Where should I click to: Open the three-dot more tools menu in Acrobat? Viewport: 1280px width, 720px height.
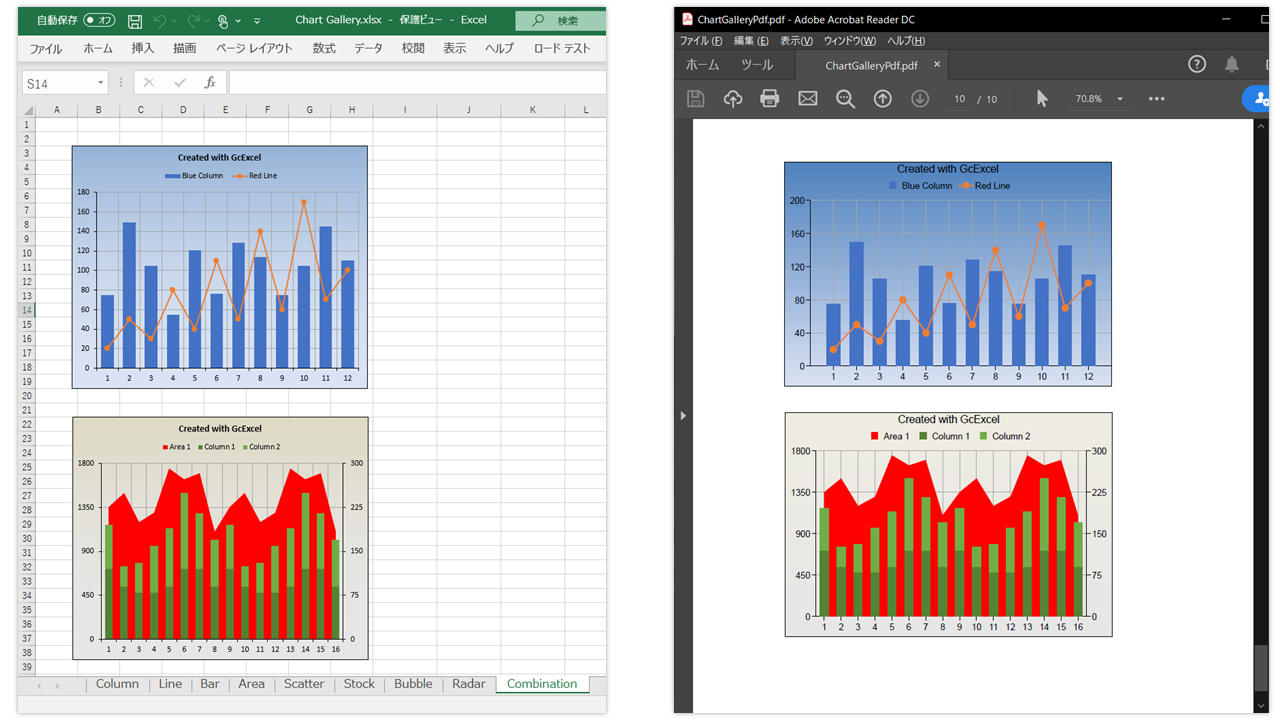coord(1157,99)
